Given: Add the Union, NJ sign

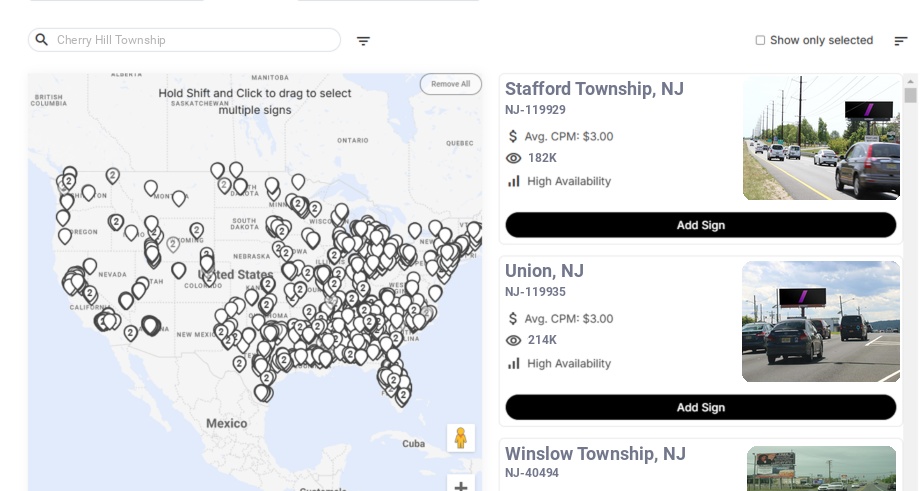Looking at the screenshot, I should 700,407.
